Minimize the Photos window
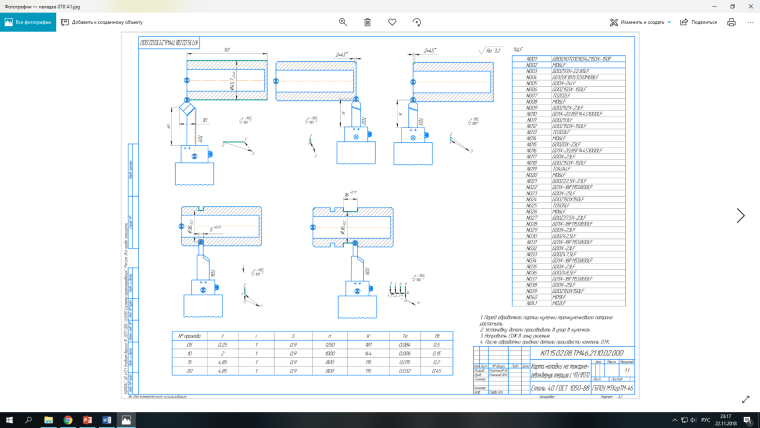This screenshot has height=428, width=760. coord(714,6)
